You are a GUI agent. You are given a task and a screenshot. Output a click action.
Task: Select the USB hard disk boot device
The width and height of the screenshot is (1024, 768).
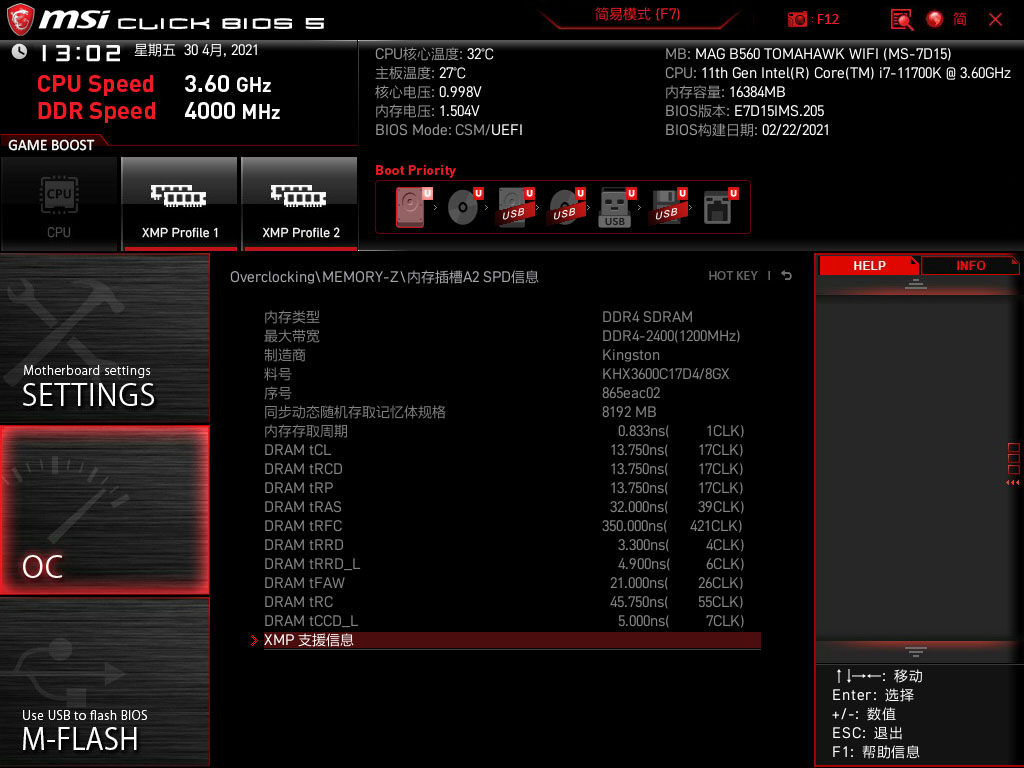(x=515, y=207)
